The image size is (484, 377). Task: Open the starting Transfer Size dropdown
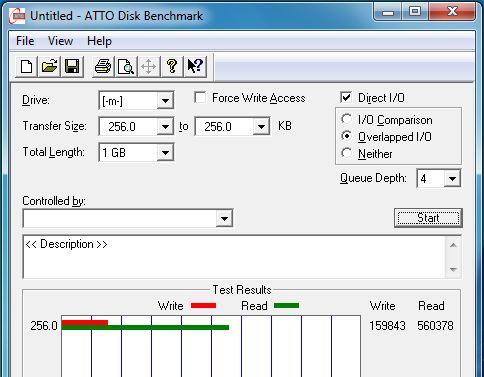(165, 126)
